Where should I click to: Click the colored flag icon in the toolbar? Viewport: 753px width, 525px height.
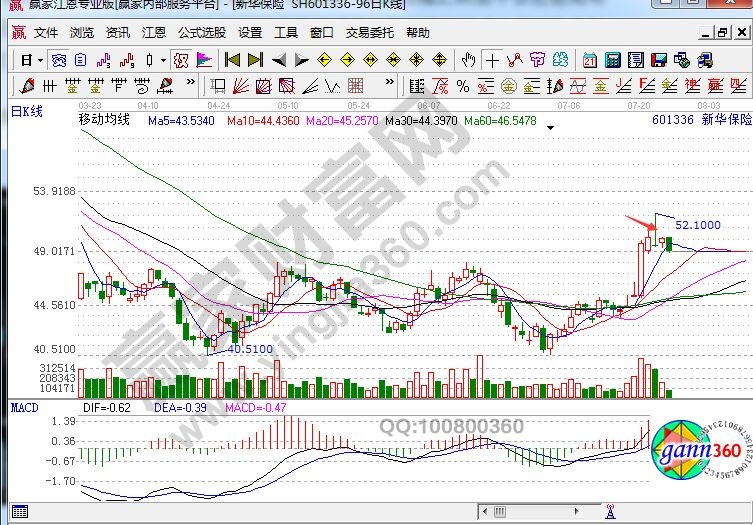point(204,61)
